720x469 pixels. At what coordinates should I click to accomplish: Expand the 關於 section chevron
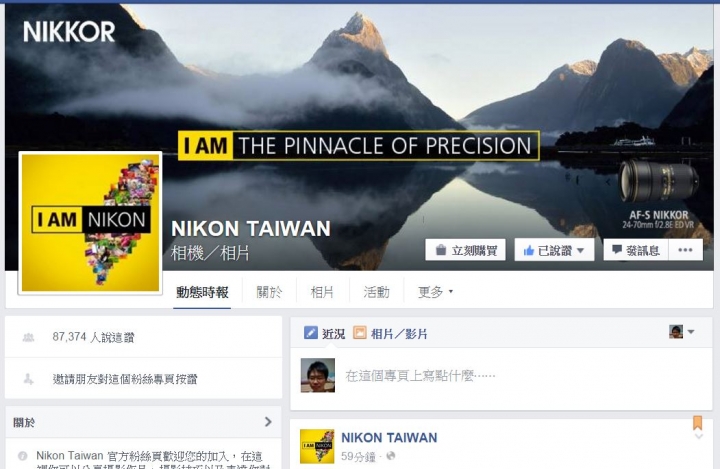(268, 422)
